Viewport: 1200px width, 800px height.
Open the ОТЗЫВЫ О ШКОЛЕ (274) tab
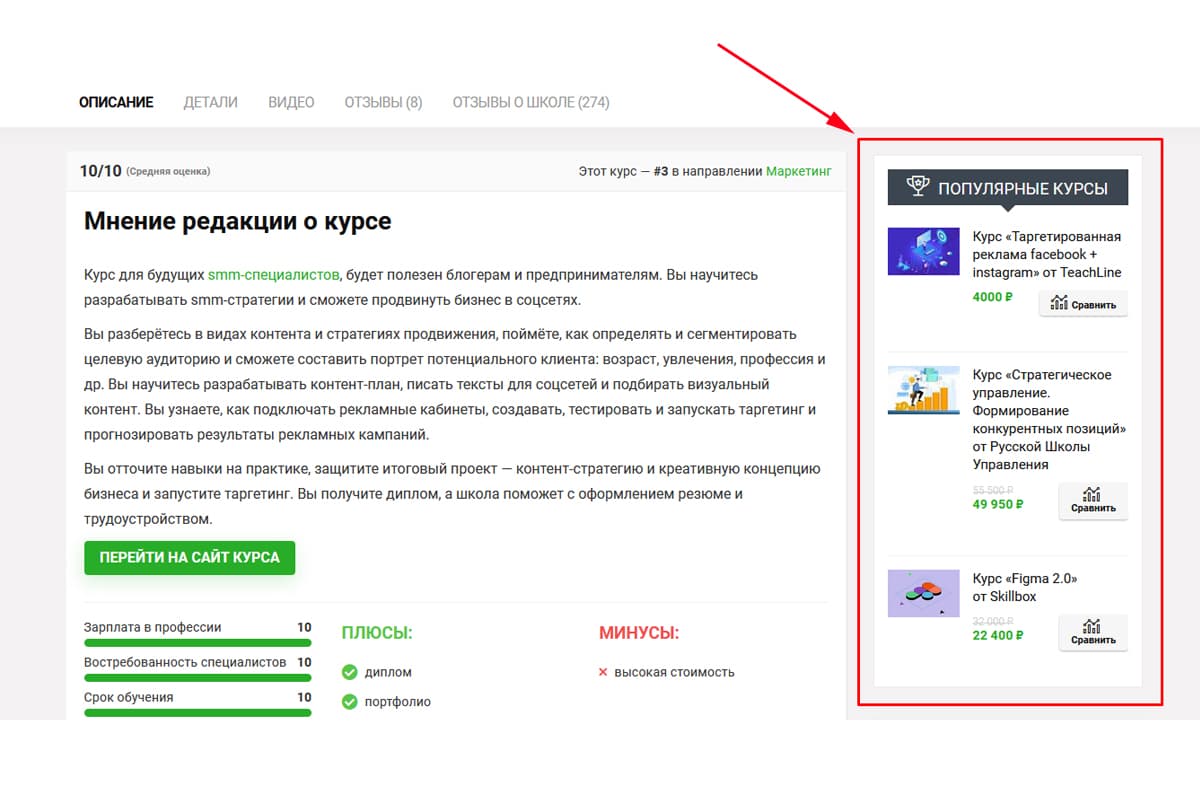pos(530,101)
